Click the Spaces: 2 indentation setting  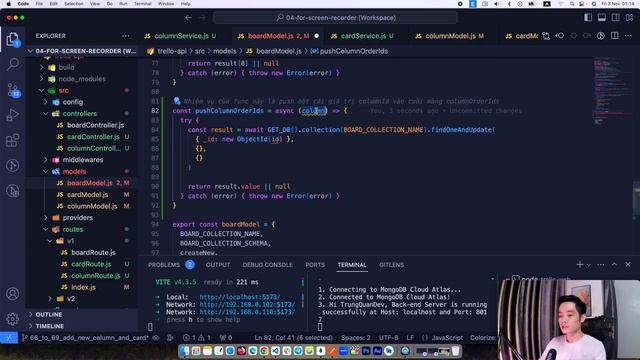[356, 338]
